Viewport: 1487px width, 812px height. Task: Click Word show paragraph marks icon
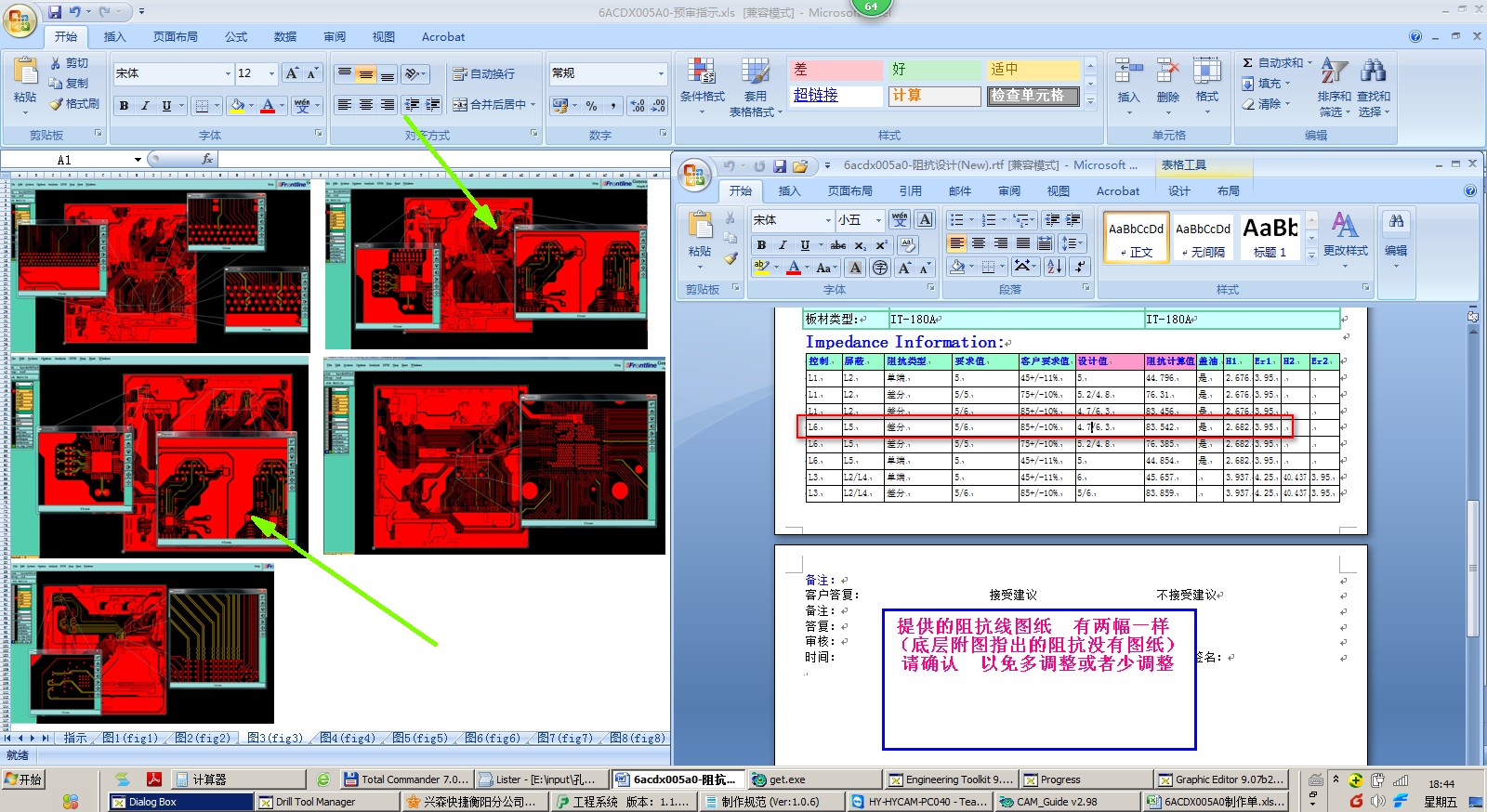pos(1079,267)
